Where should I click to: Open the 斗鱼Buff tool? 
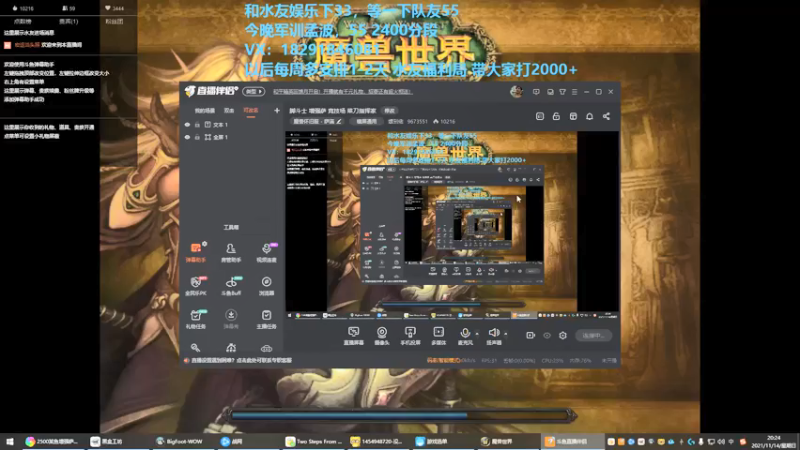point(231,286)
